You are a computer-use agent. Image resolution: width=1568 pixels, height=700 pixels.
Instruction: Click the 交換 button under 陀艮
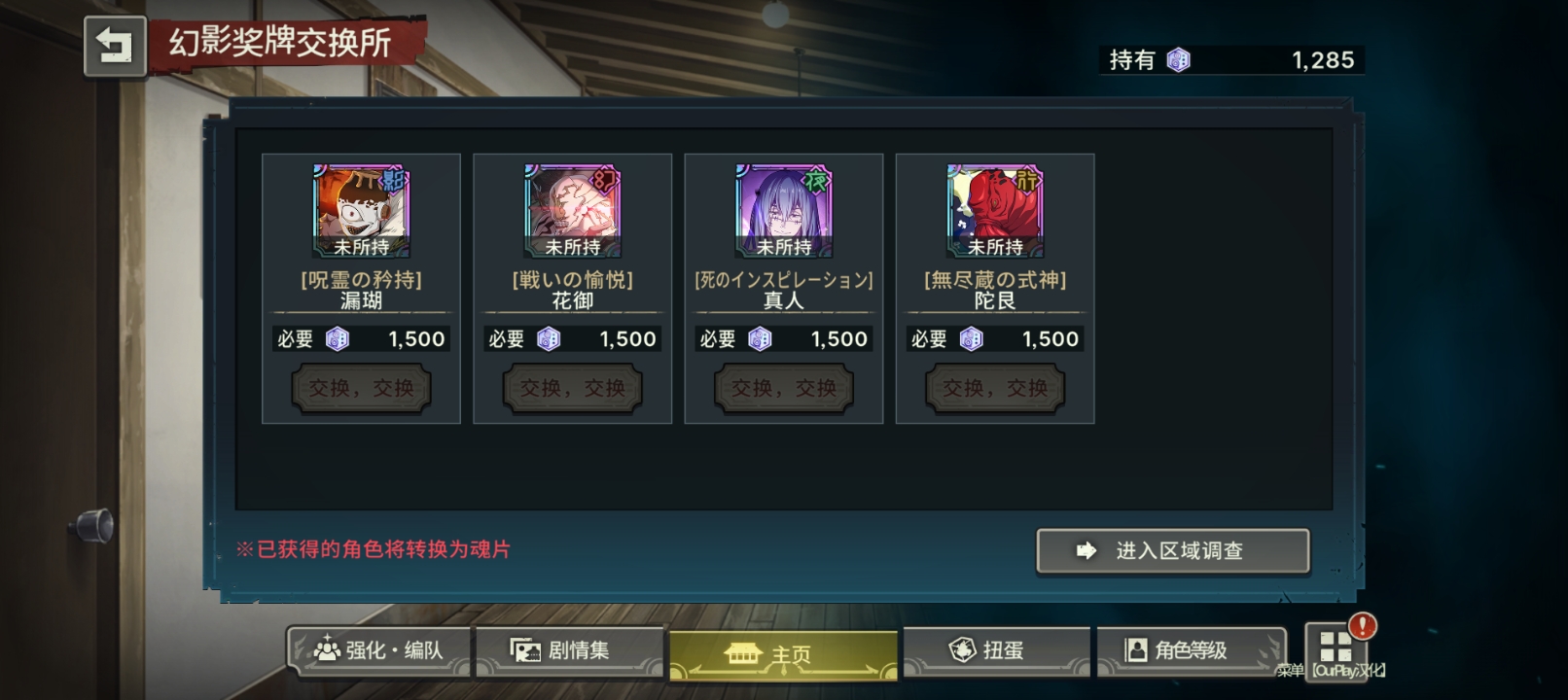pyautogui.click(x=994, y=388)
